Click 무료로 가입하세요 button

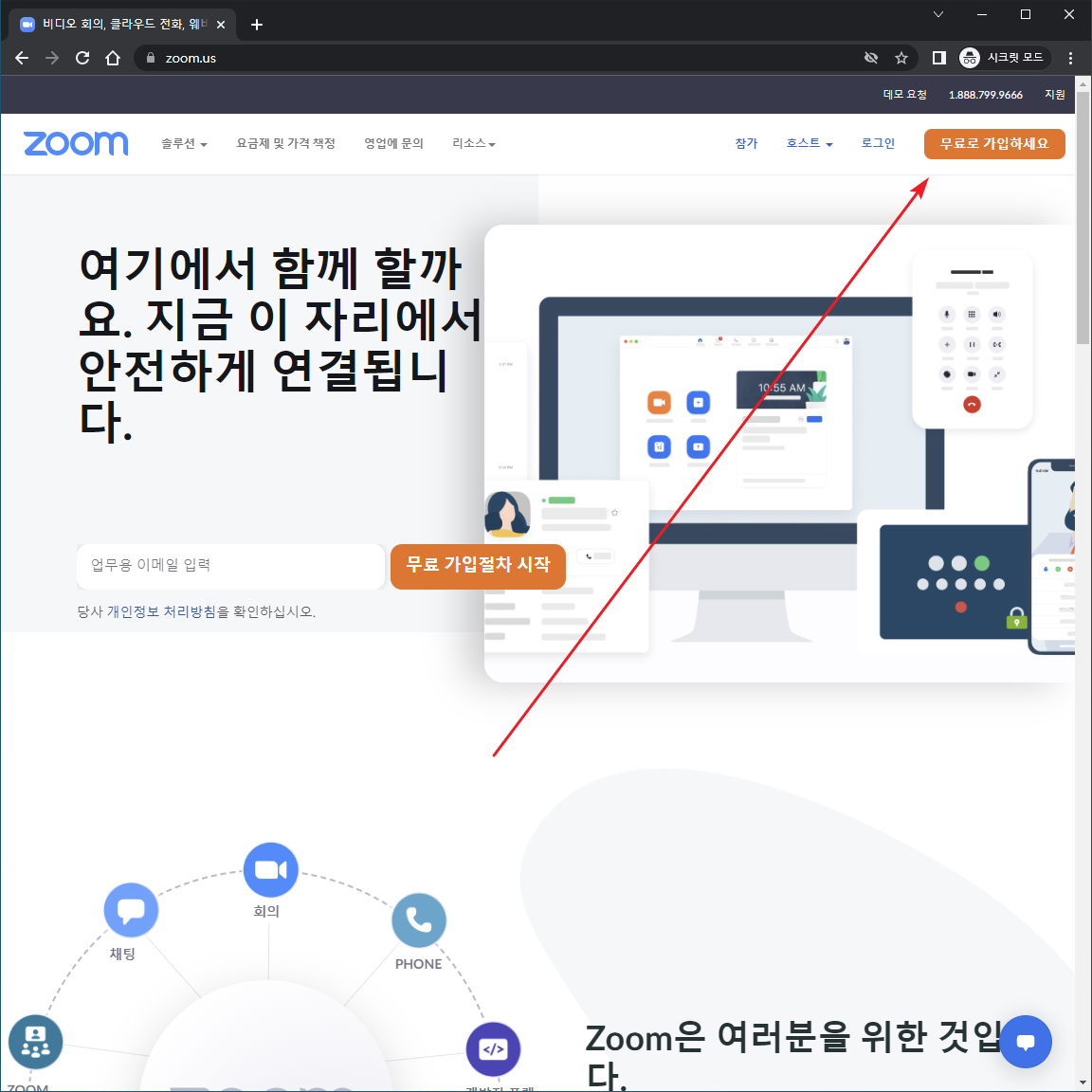click(x=993, y=143)
